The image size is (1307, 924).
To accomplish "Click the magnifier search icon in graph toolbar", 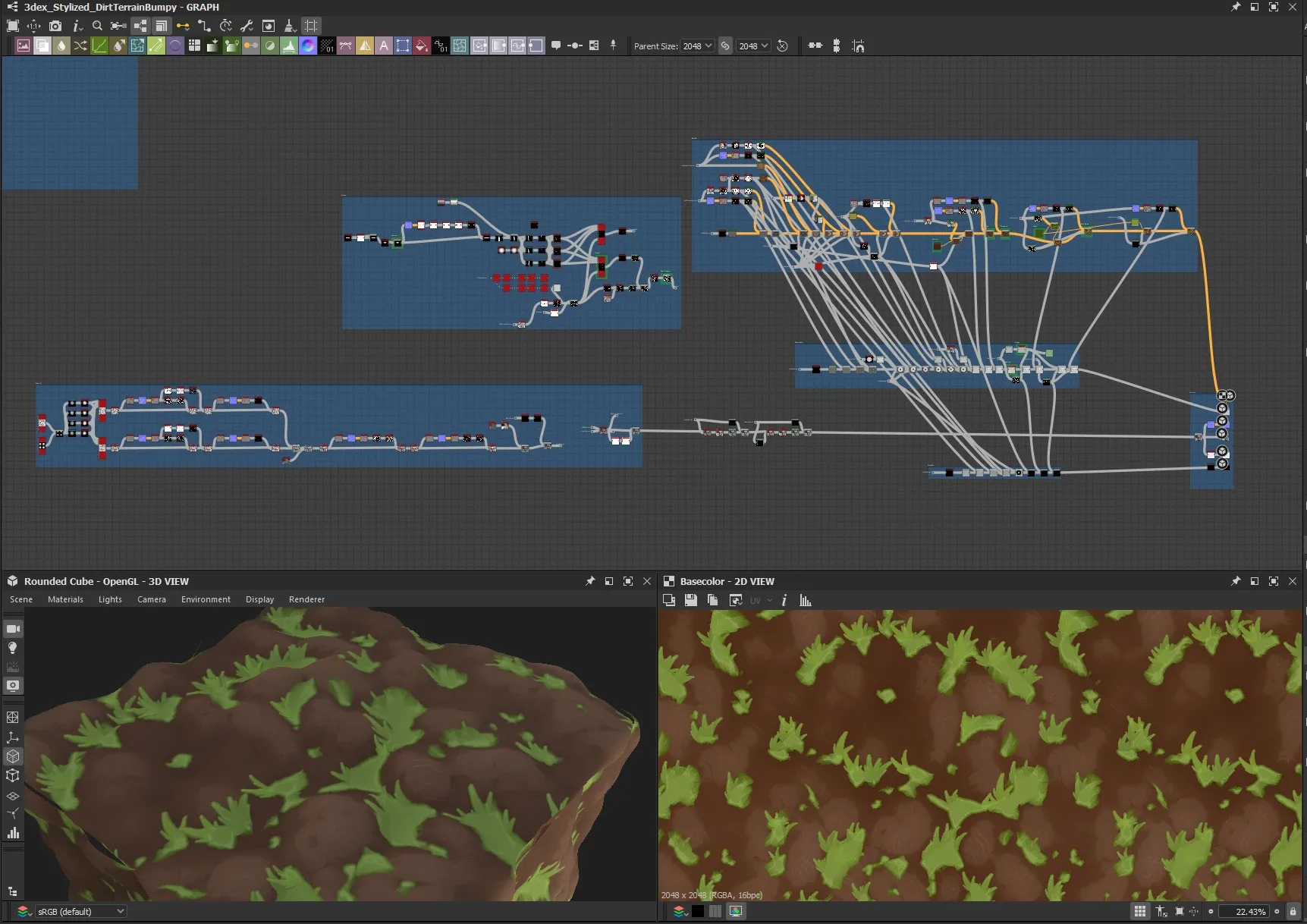I will coord(97,26).
